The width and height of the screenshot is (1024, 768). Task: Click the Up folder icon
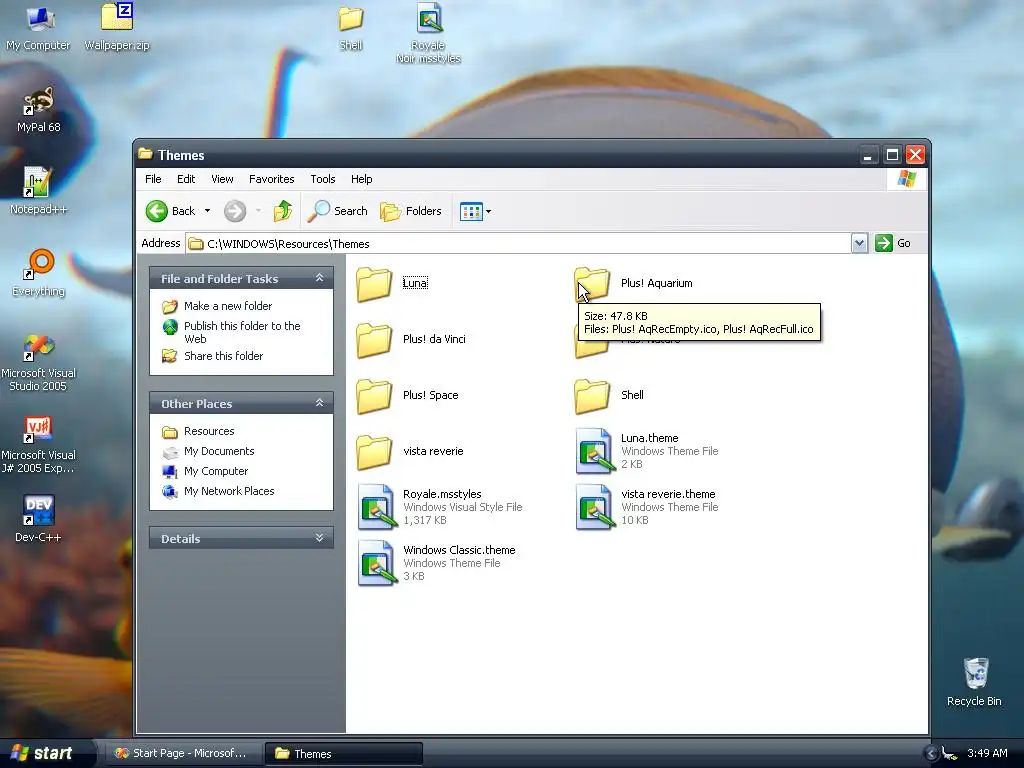(283, 211)
